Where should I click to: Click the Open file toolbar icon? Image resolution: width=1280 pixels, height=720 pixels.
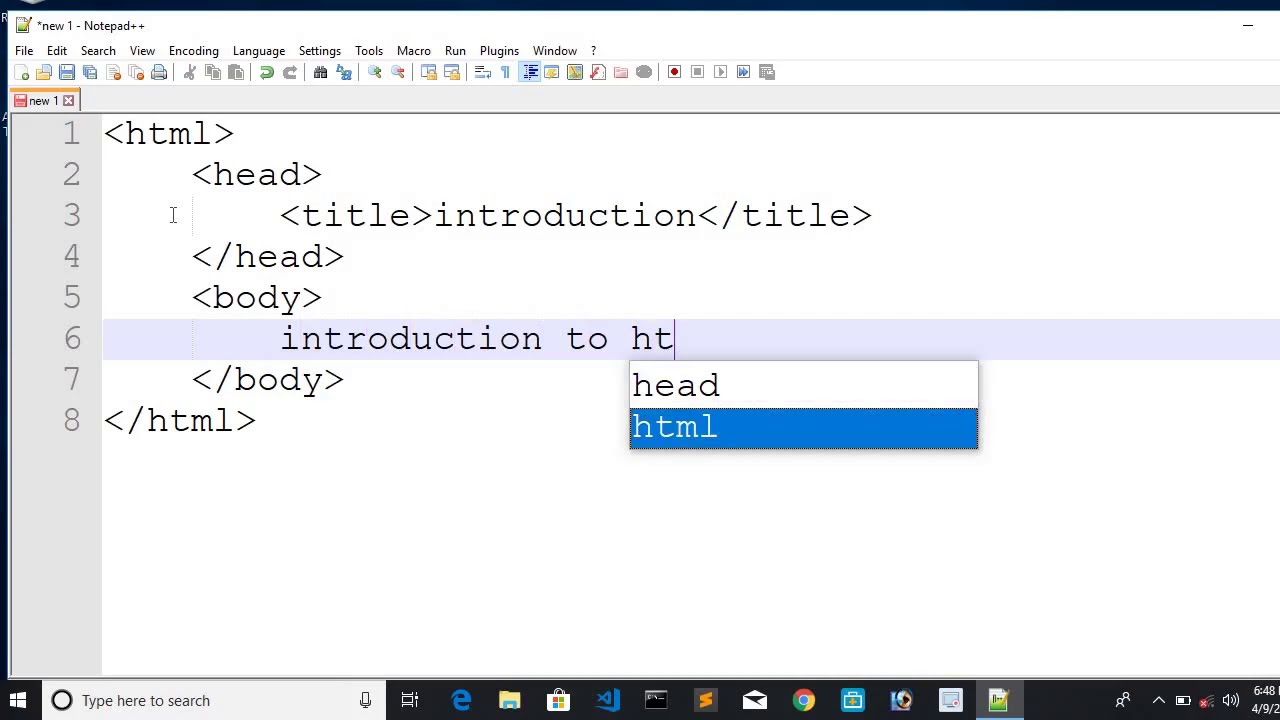(44, 72)
